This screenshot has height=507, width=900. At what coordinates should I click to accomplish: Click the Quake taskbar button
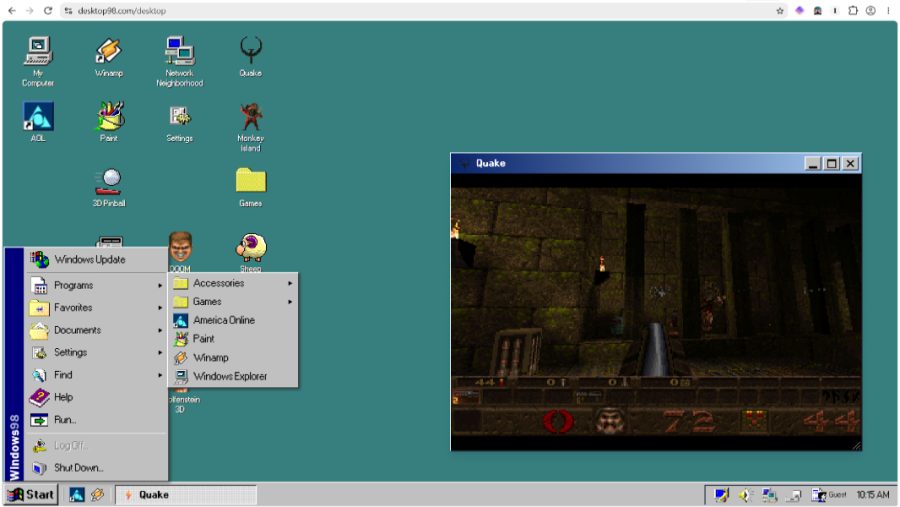point(186,494)
